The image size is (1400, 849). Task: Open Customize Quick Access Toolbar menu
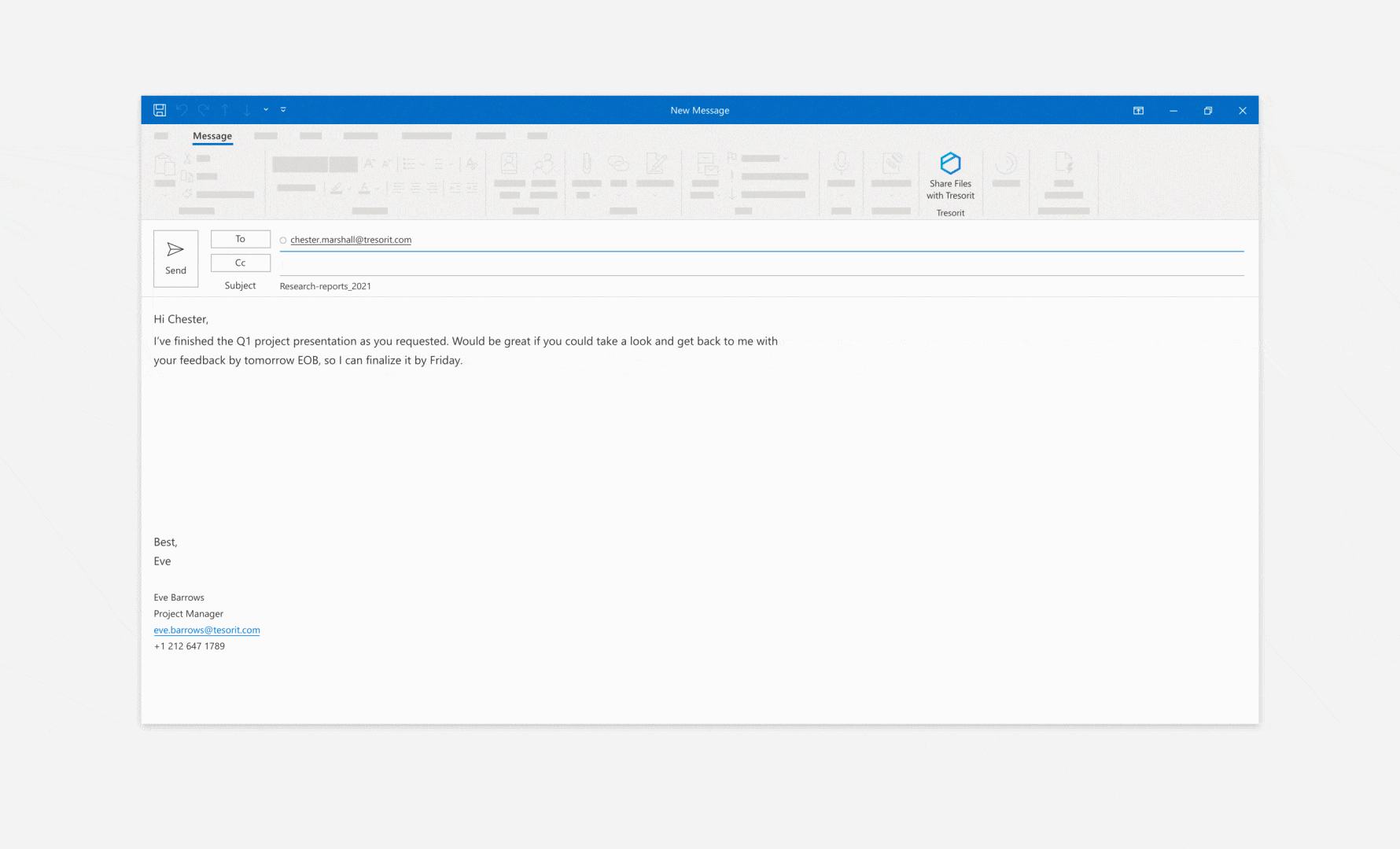(x=283, y=110)
